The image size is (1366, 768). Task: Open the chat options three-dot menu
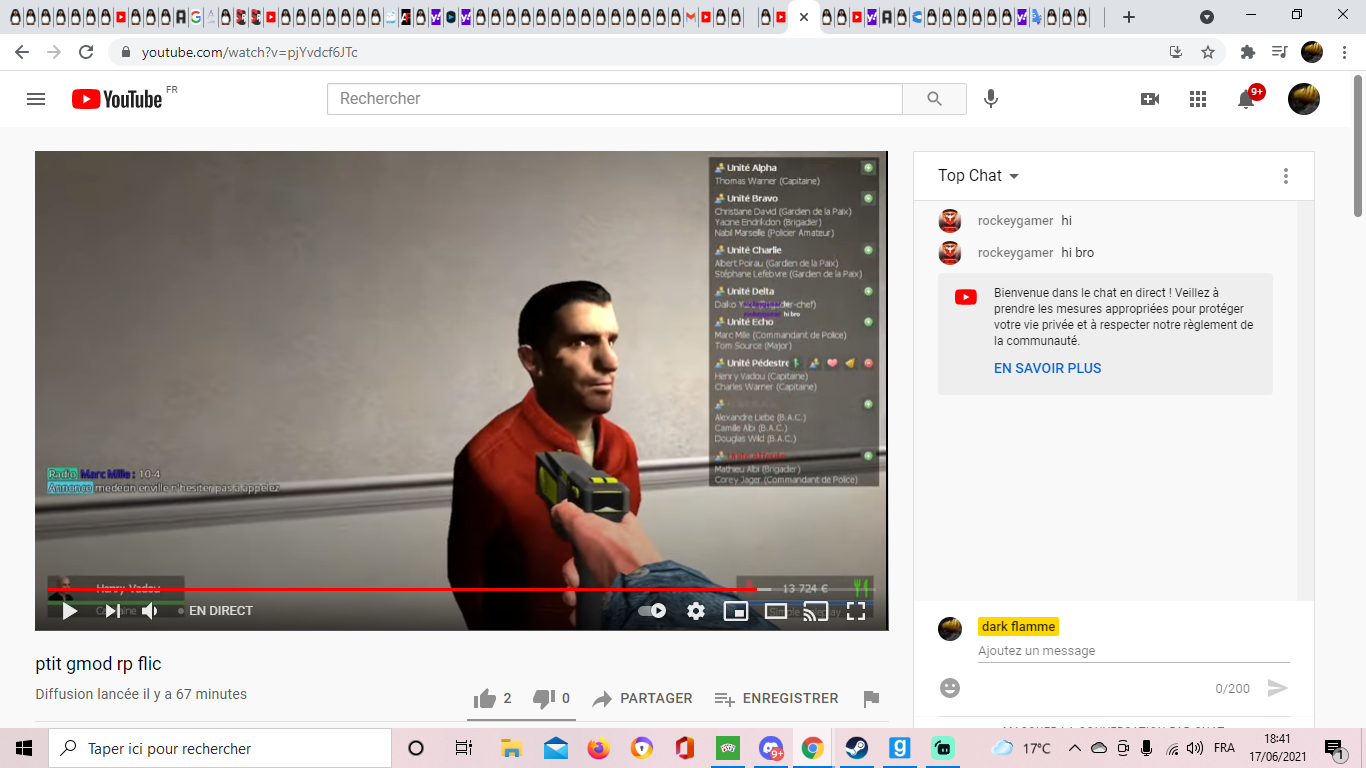tap(1286, 176)
